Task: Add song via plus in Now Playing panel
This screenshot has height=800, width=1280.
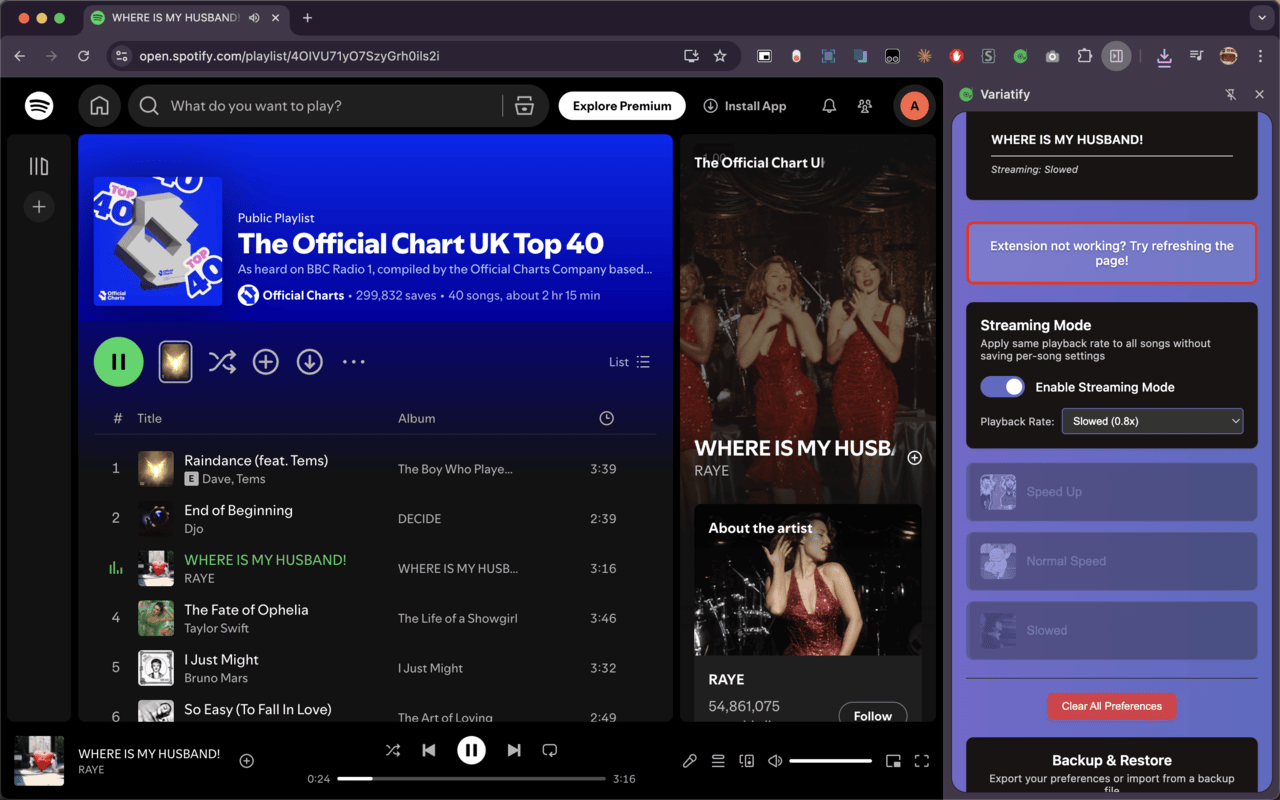Action: 914,458
